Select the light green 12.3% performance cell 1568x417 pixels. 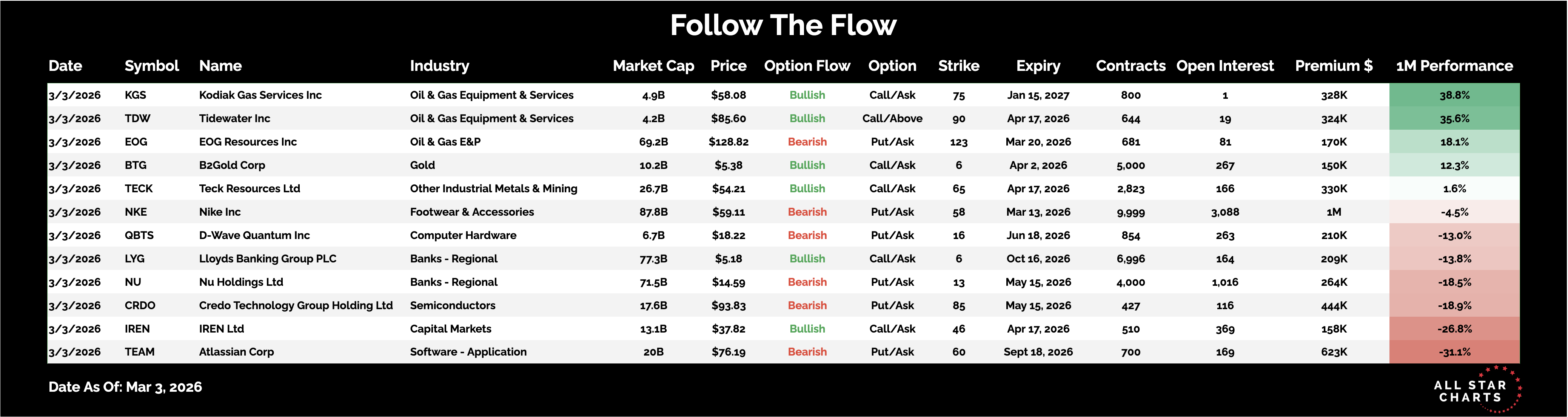(1454, 166)
